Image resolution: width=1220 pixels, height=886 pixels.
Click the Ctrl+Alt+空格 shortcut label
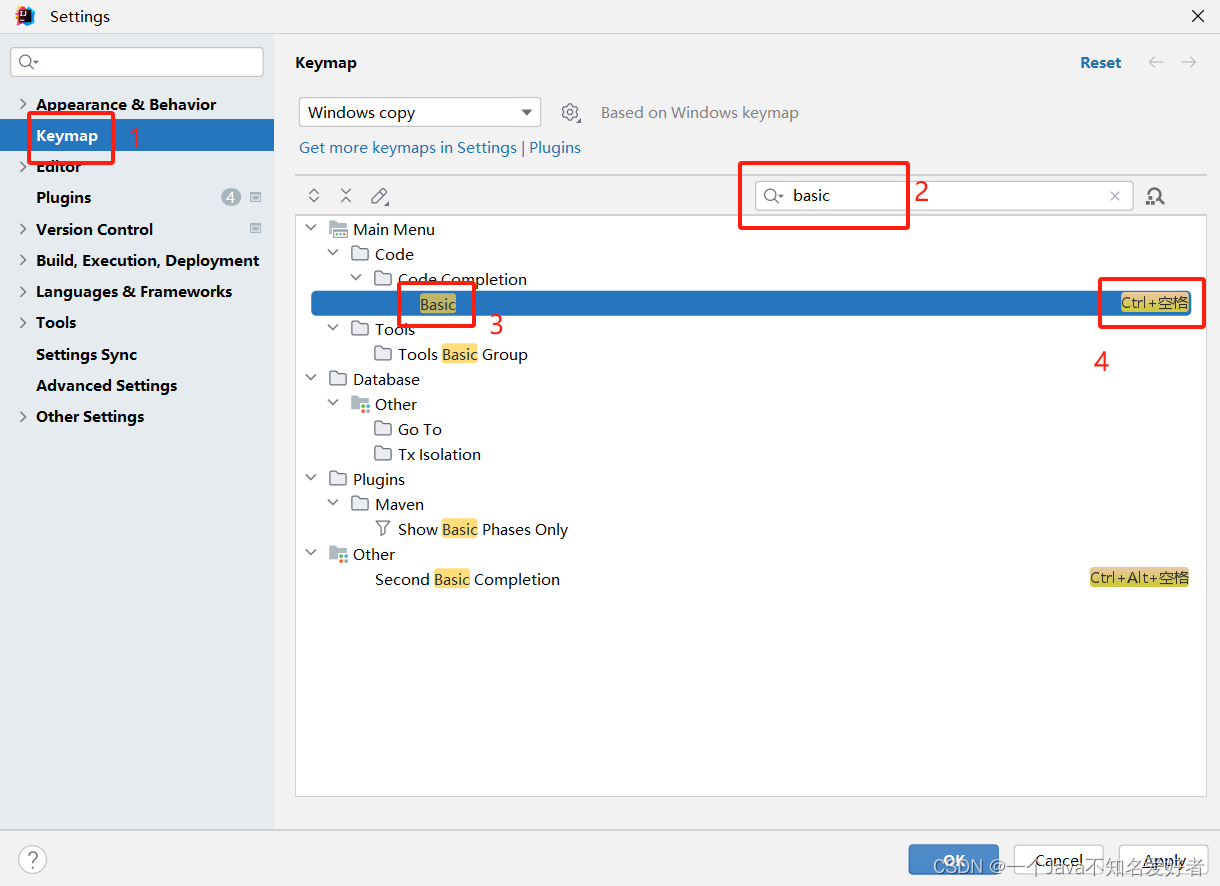1140,578
